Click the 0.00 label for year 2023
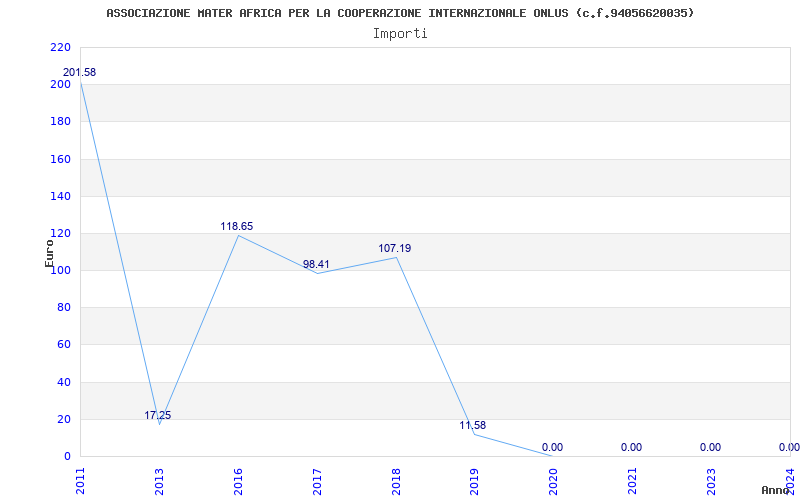This screenshot has height=500, width=800. [711, 447]
